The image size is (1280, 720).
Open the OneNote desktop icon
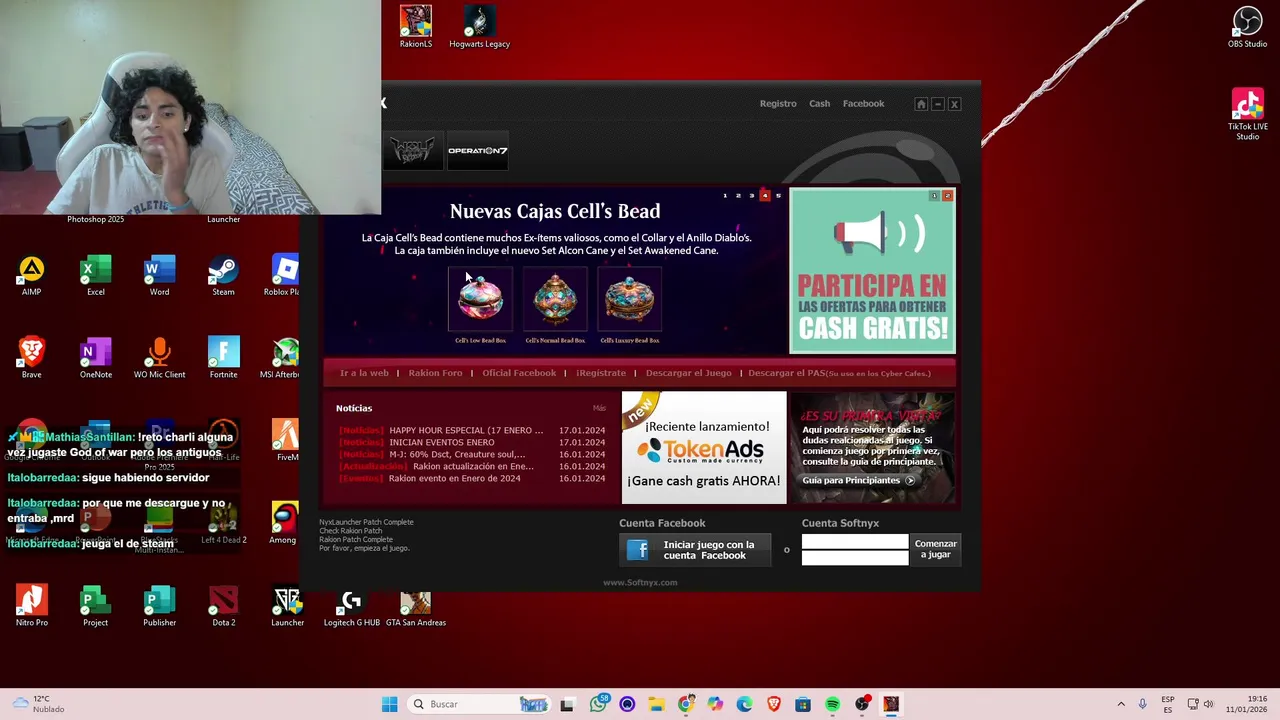(96, 358)
